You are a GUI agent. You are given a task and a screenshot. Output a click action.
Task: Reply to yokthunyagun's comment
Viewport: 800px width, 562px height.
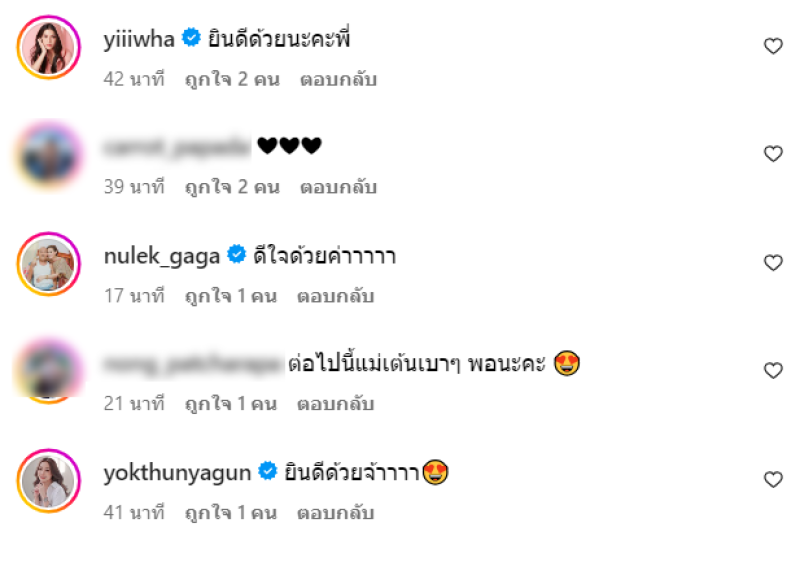point(336,513)
